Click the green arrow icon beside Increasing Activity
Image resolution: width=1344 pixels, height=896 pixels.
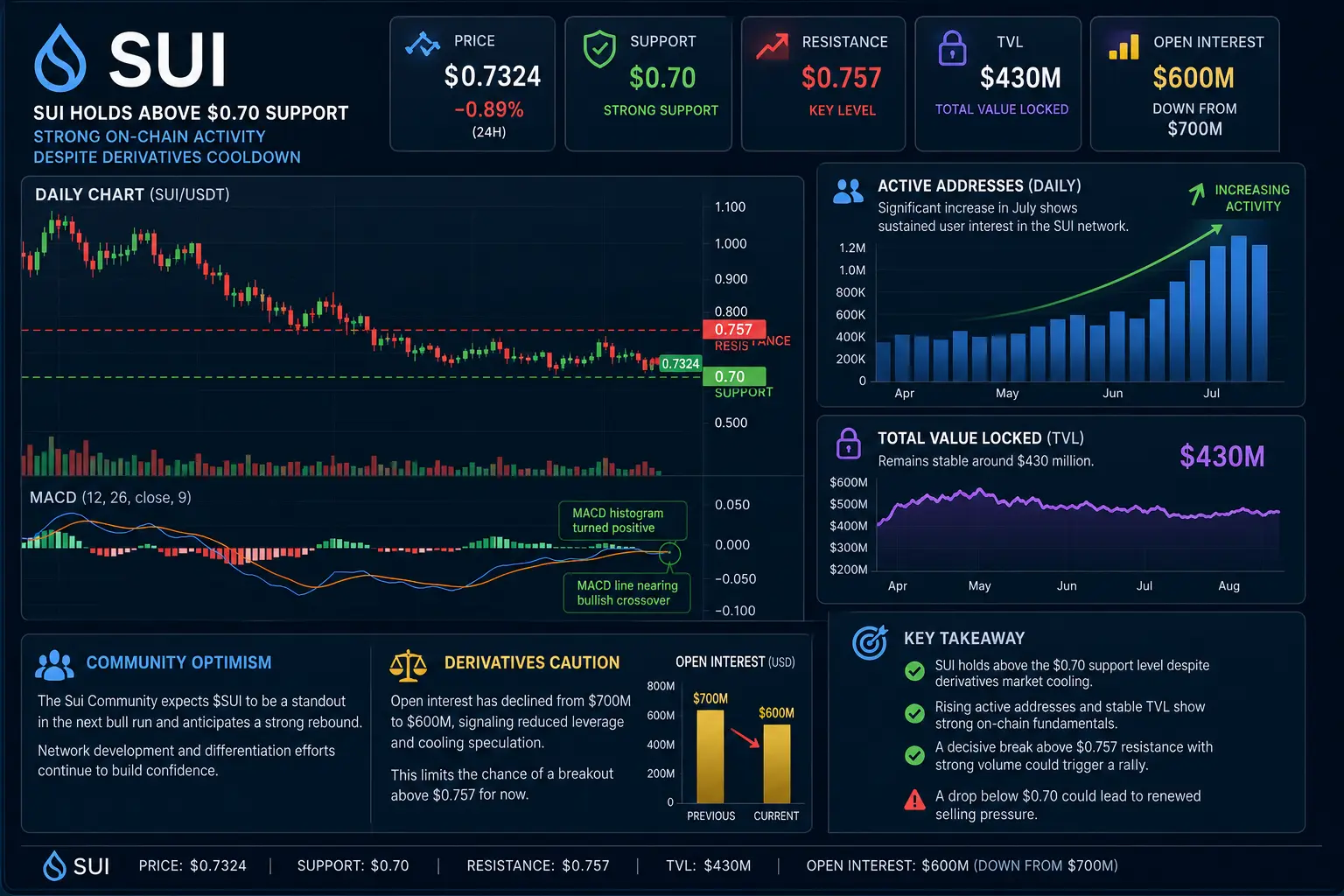pos(1196,193)
